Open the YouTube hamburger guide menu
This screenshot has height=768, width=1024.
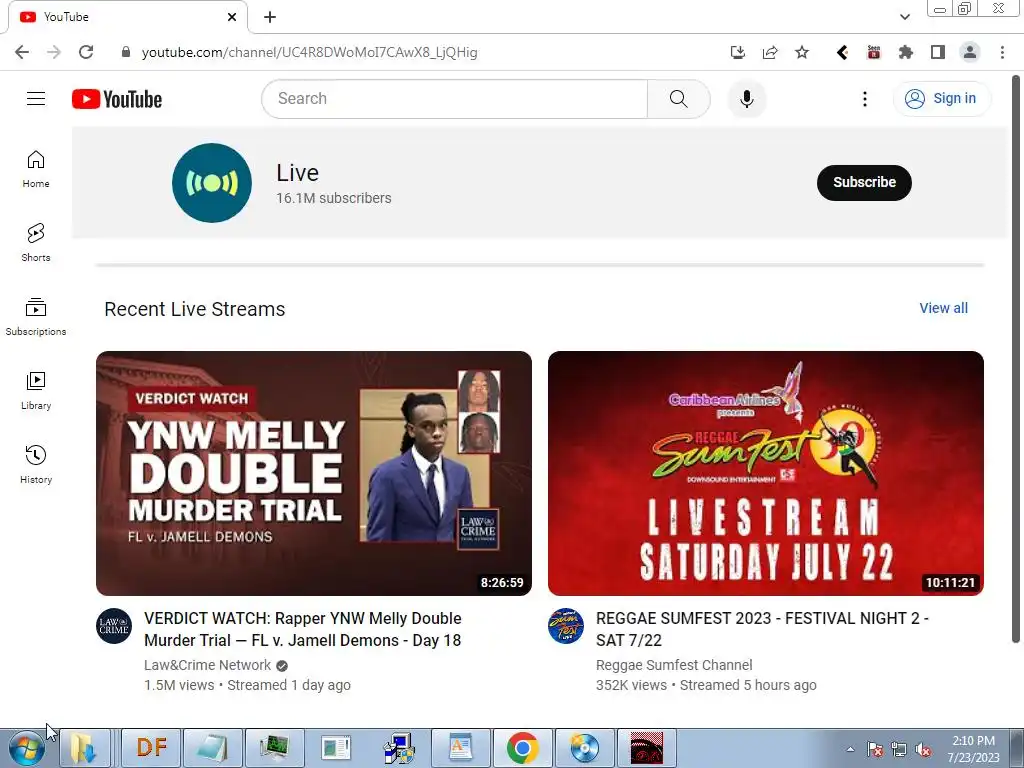(36, 99)
